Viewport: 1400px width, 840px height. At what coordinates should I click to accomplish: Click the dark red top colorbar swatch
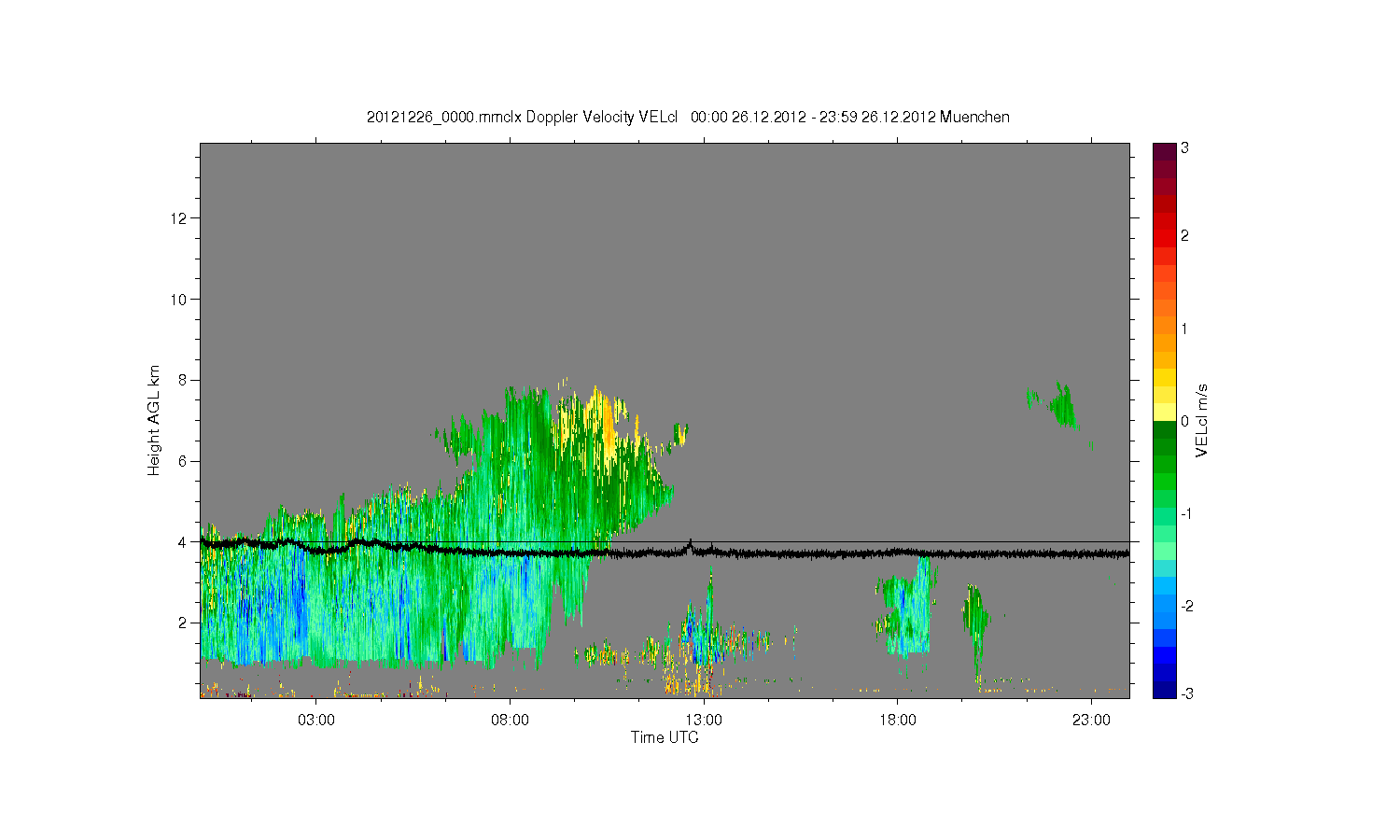(x=1164, y=151)
